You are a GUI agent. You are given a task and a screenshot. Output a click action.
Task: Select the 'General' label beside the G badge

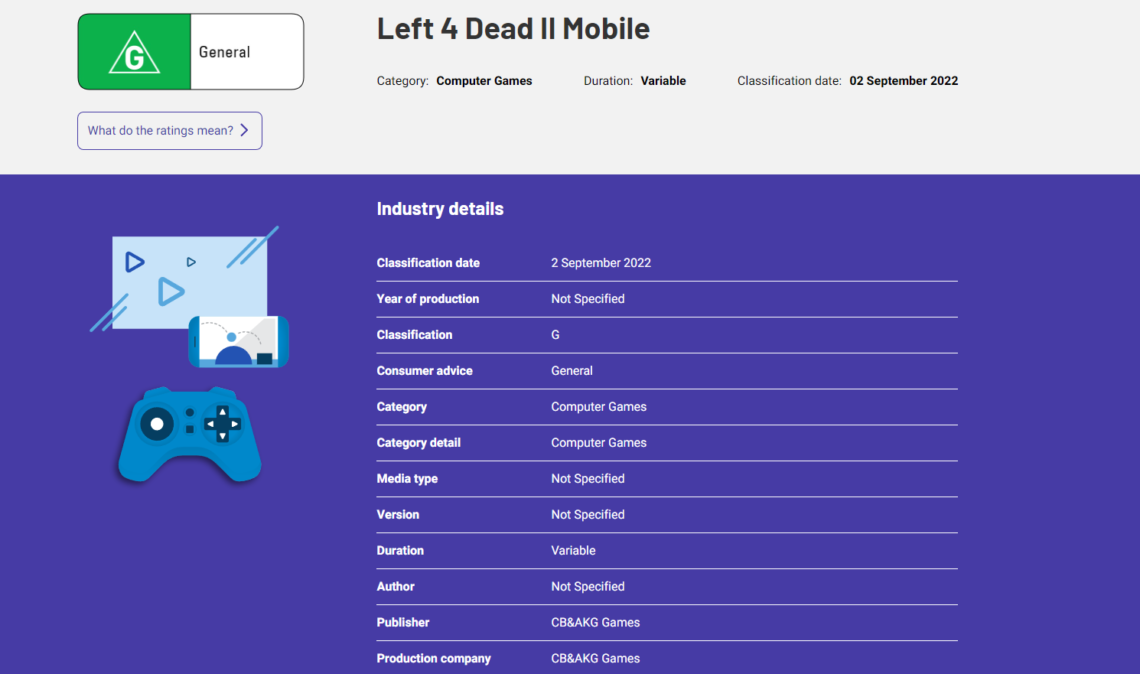[224, 51]
